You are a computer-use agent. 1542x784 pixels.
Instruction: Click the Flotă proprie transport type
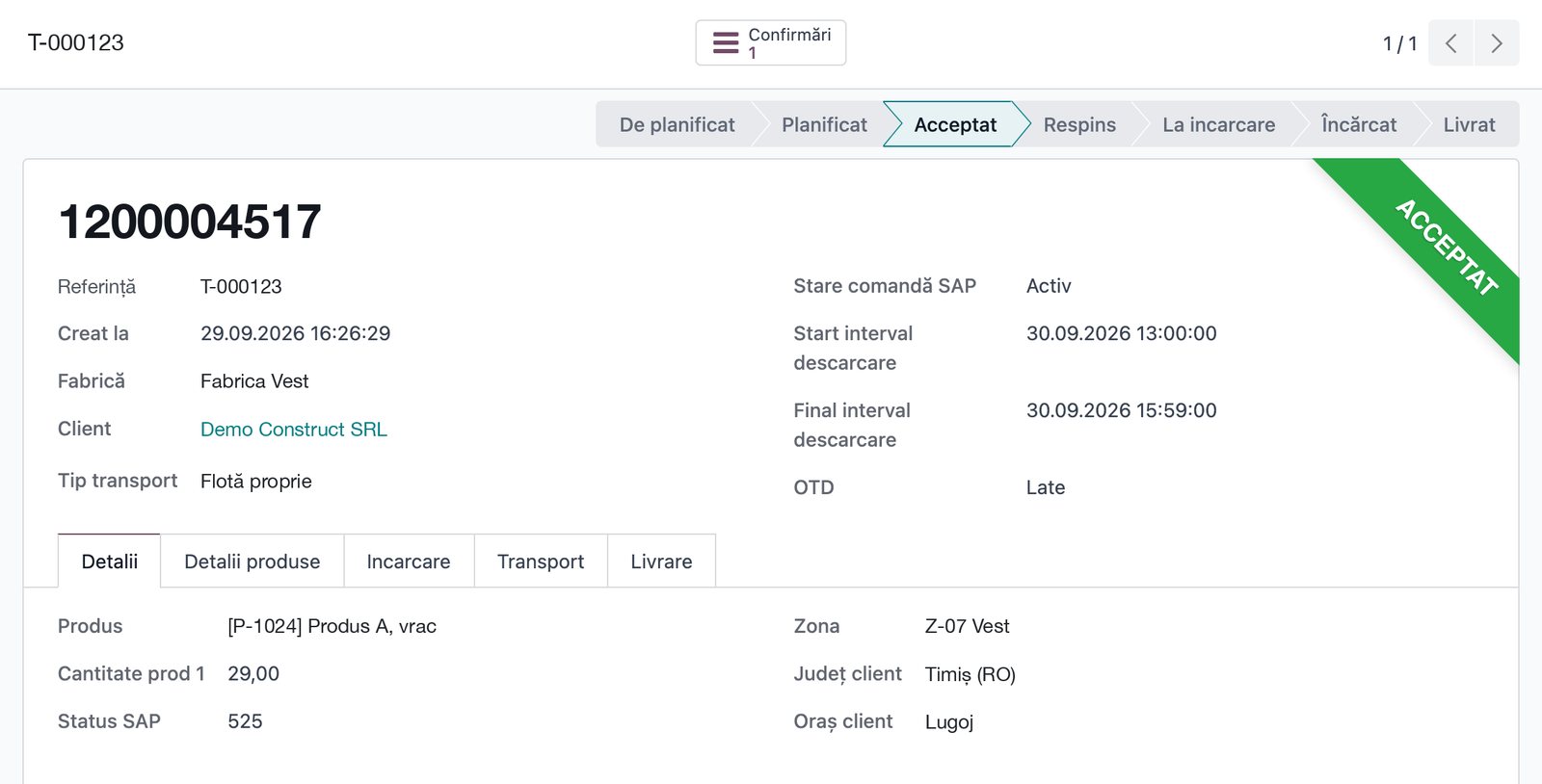pos(256,482)
